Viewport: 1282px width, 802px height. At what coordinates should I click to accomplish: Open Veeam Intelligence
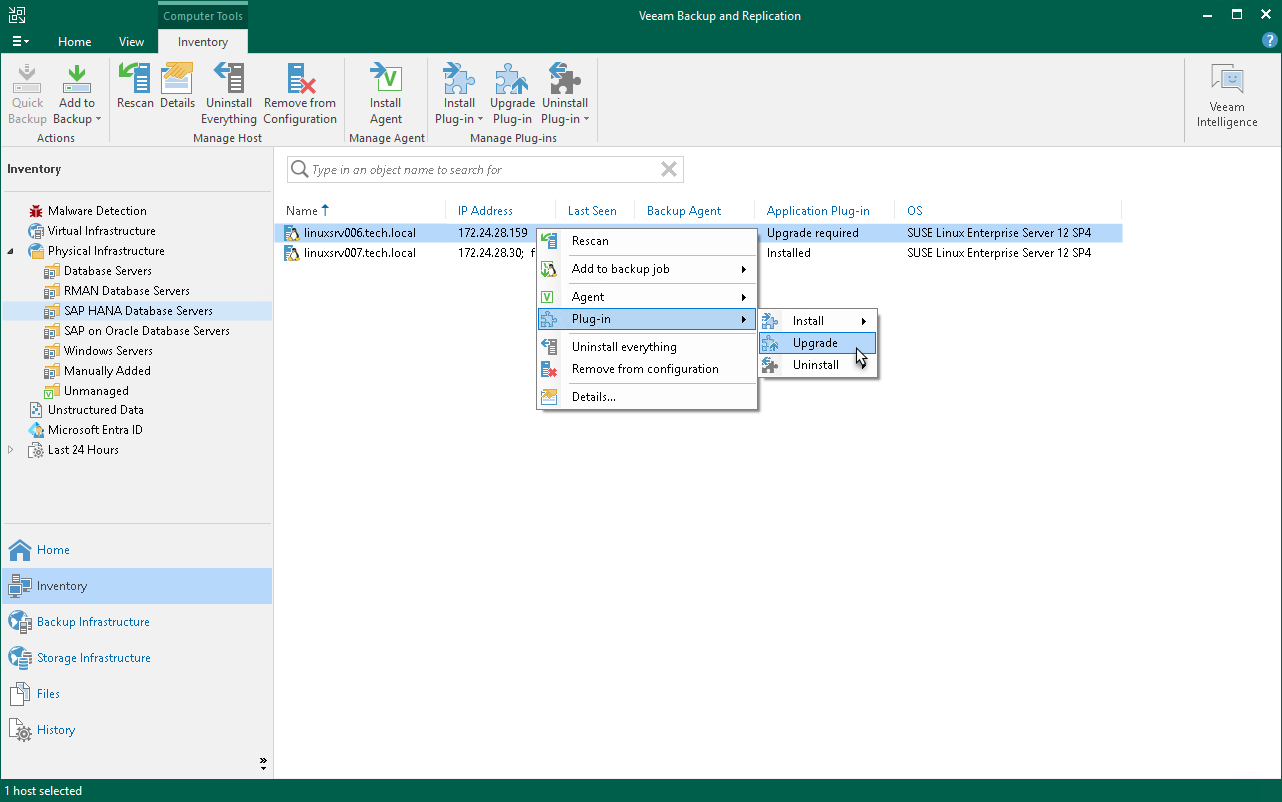tap(1227, 97)
